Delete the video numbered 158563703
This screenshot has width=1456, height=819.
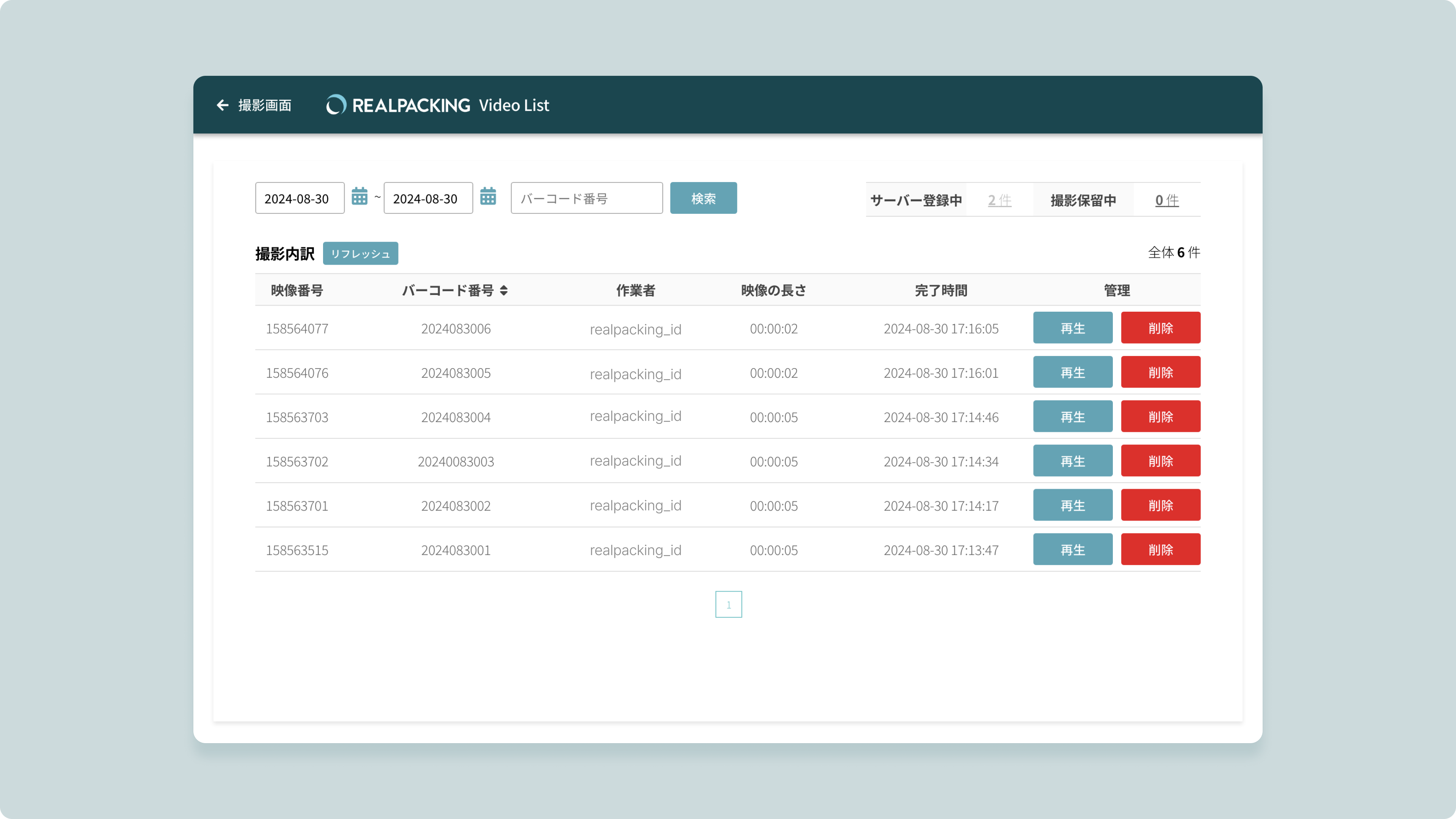[1160, 417]
